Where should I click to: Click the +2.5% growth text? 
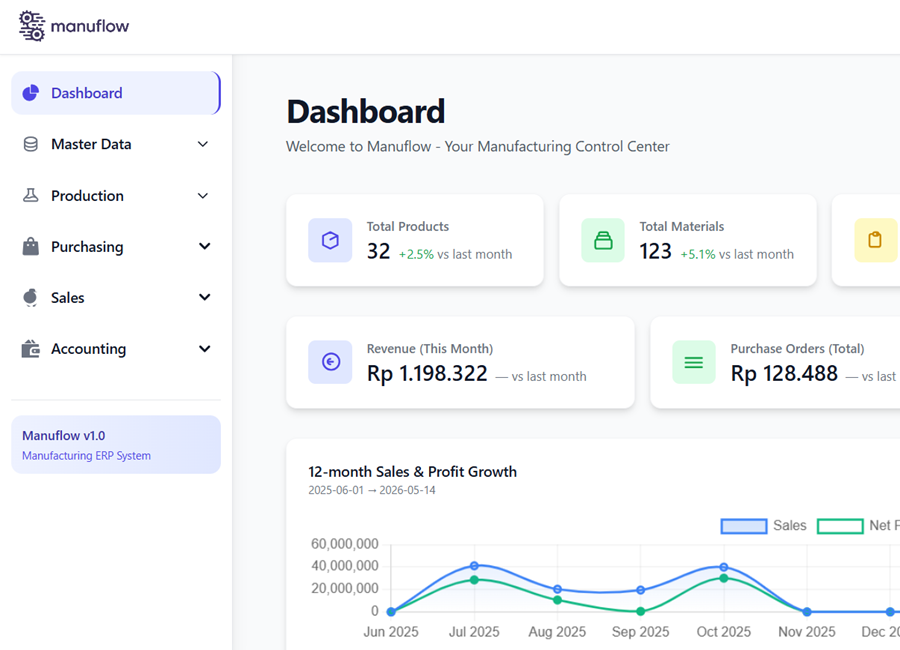coord(416,254)
